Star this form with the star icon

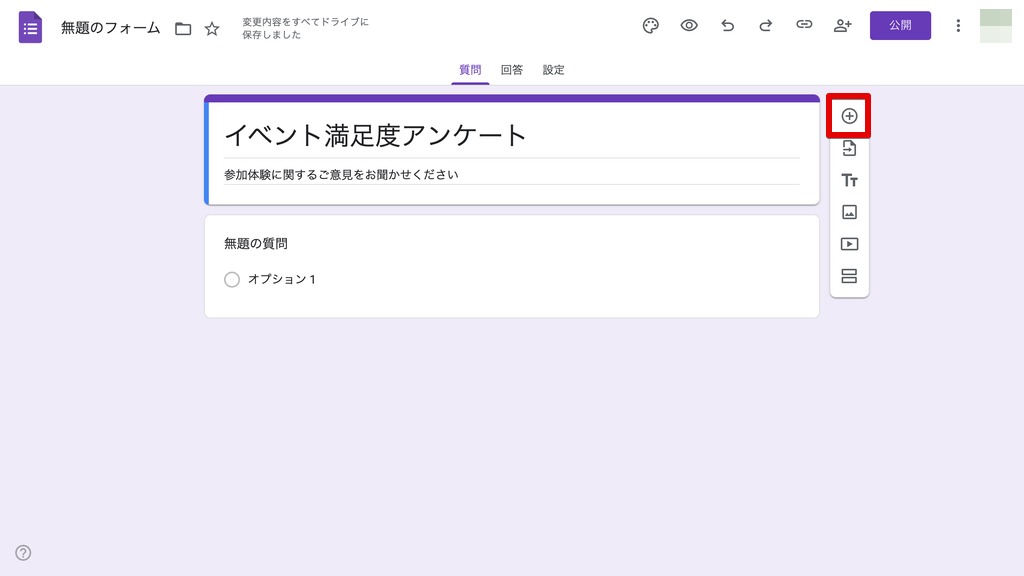[212, 29]
